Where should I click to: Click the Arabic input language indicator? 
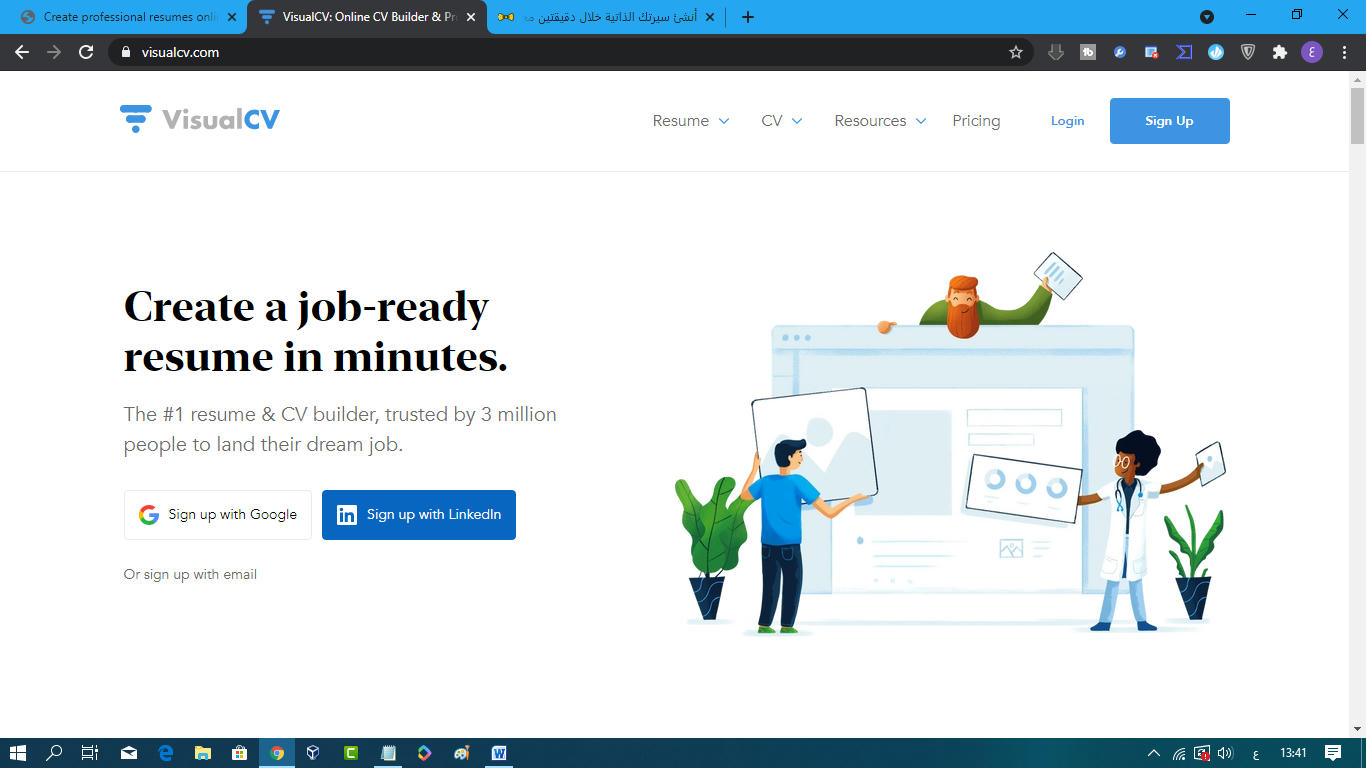1255,753
